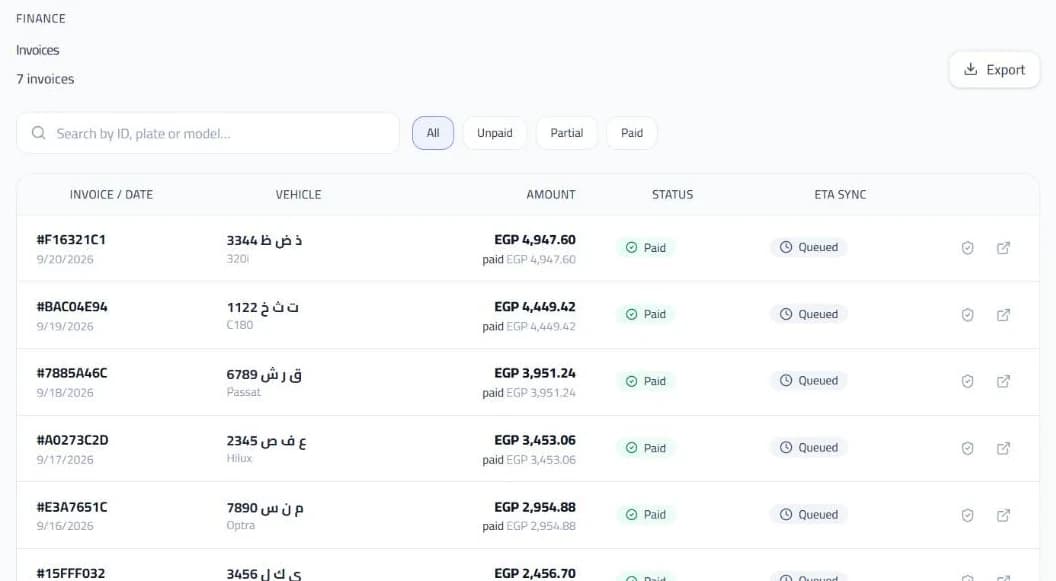Click amount EGP 2,954.88
Image resolution: width=1056 pixels, height=581 pixels.
[535, 507]
